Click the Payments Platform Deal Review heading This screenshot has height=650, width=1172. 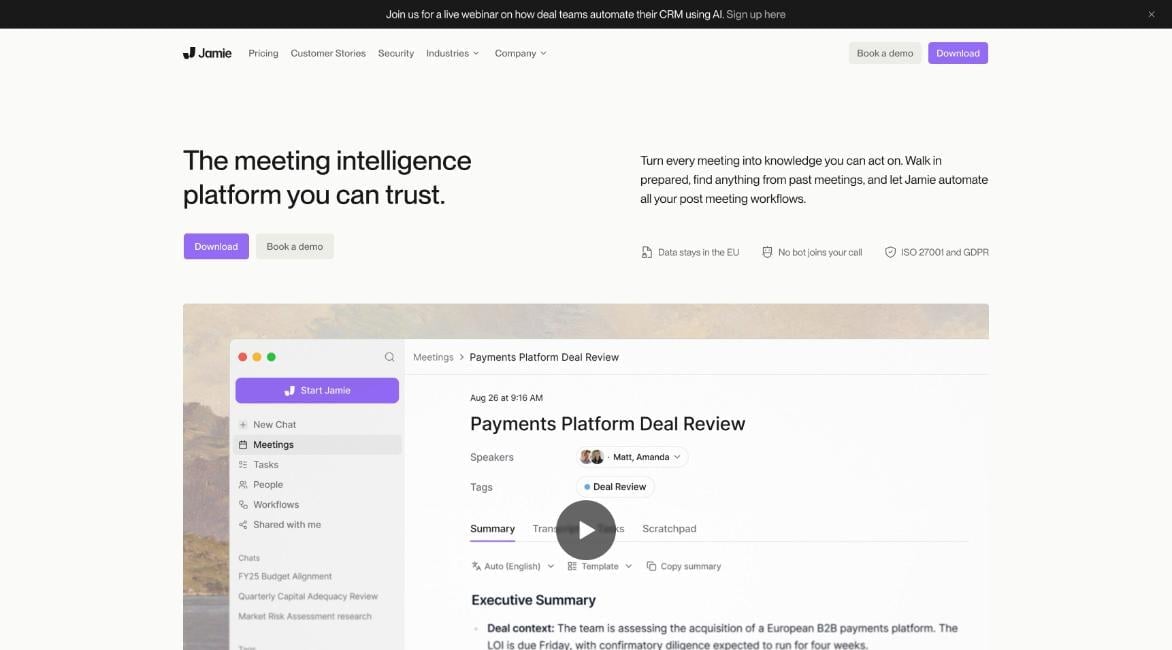coord(608,424)
